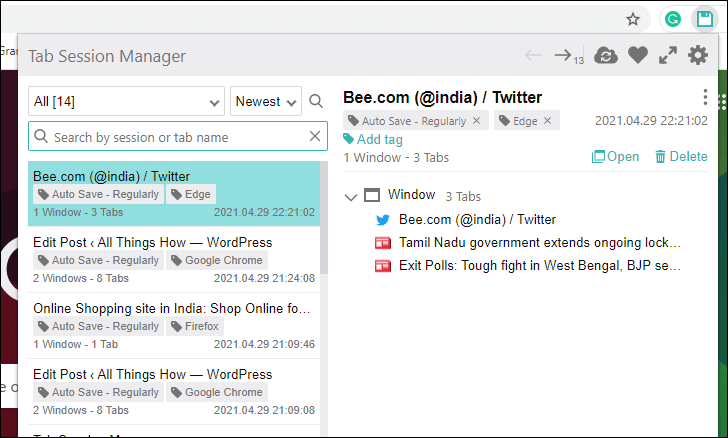Open the cloud sync icon
Viewport: 728px width, 438px height.
pyautogui.click(x=605, y=55)
